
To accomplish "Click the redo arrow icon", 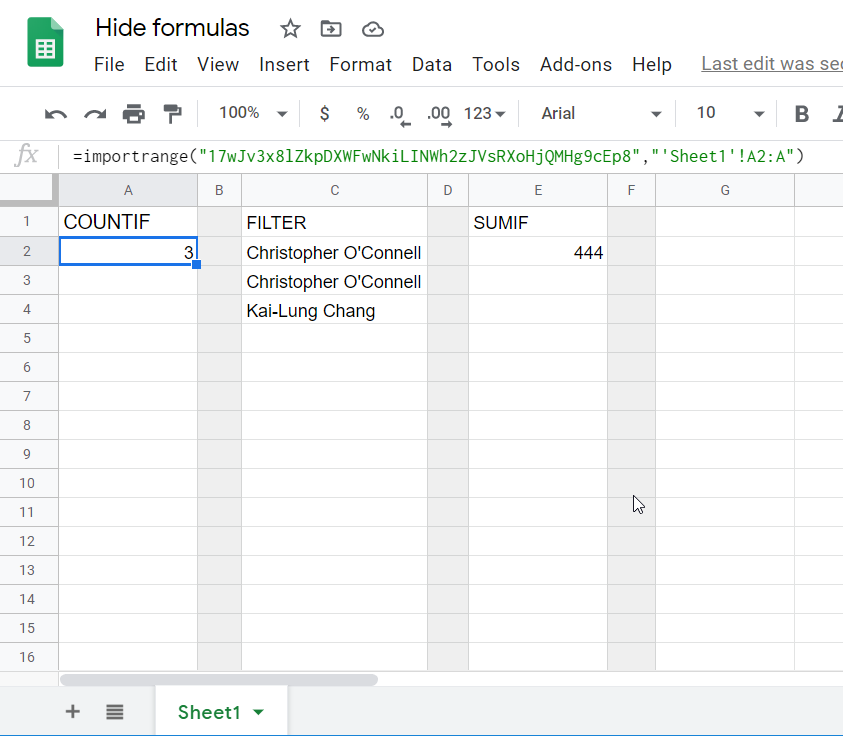I will coord(95,114).
